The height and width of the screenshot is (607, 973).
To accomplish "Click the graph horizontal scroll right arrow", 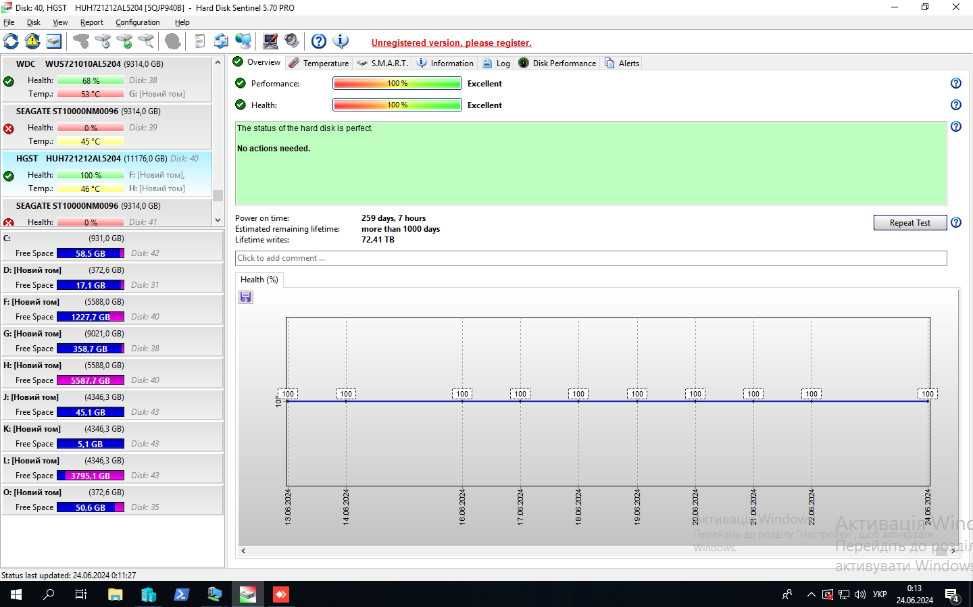I will [953, 551].
